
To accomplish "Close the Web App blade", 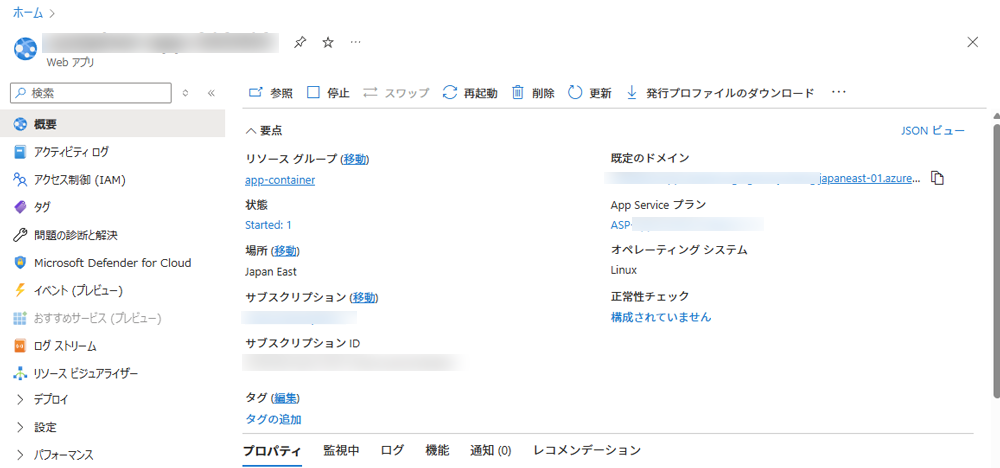I will click(973, 43).
